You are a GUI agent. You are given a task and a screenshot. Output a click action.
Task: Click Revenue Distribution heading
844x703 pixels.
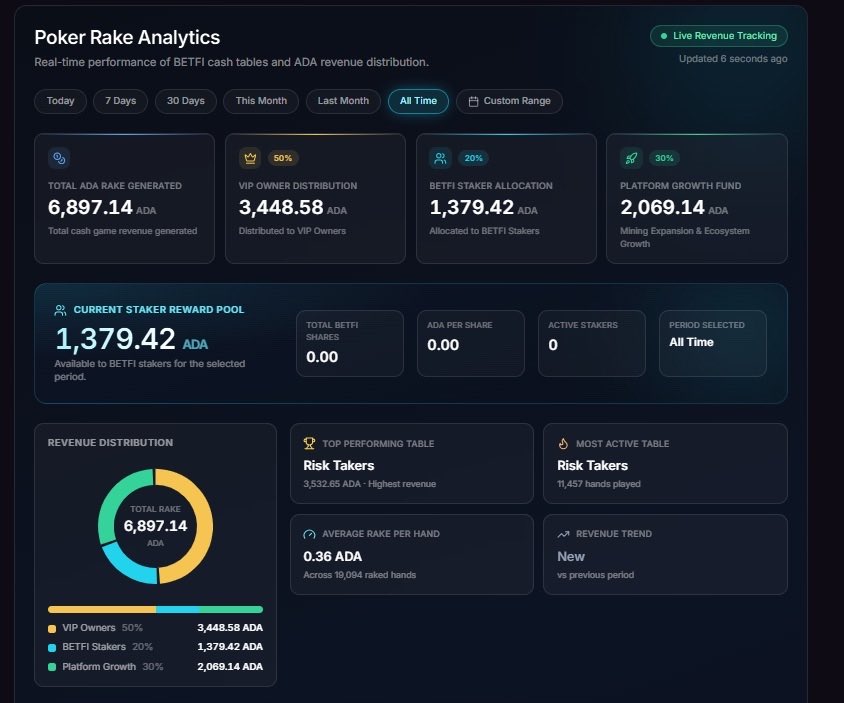(110, 442)
